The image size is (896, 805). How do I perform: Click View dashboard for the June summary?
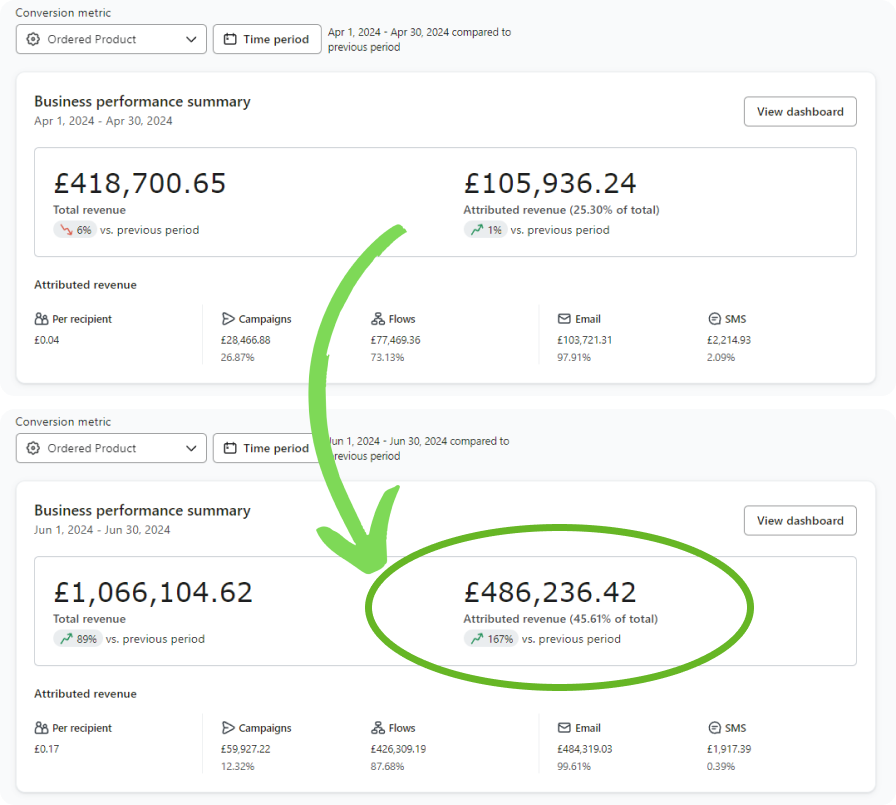point(800,521)
